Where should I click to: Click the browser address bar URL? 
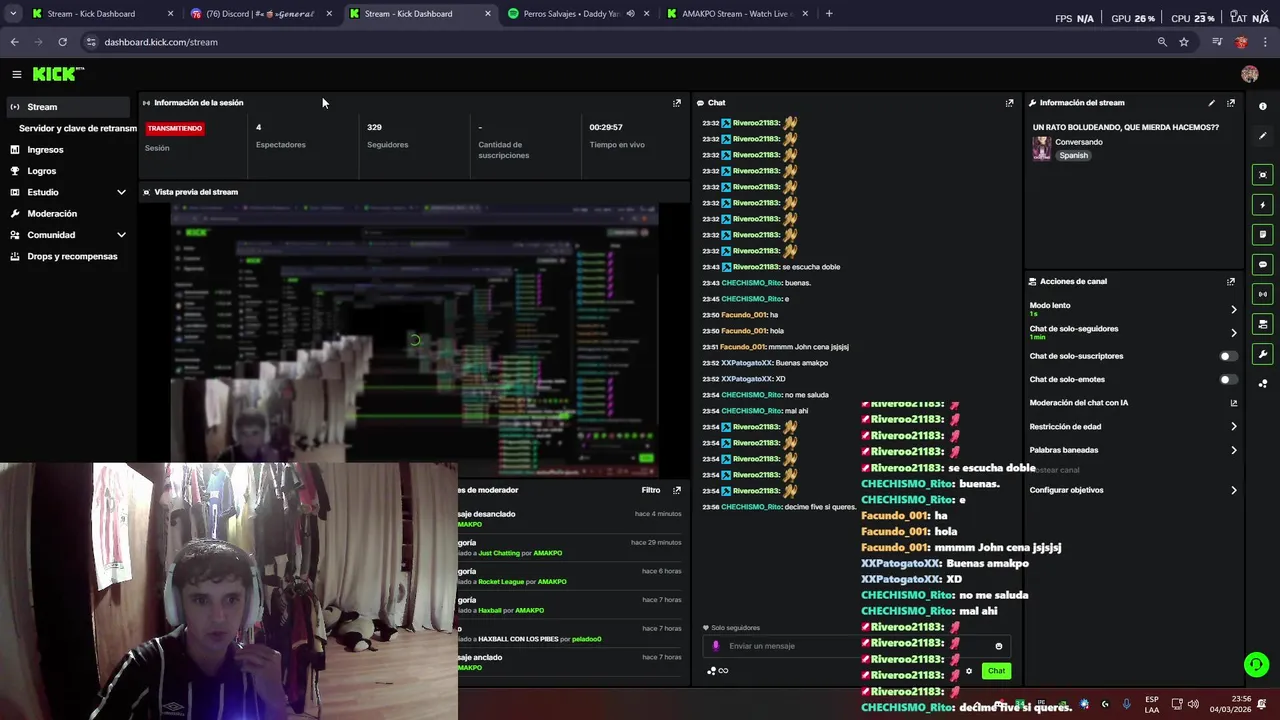pos(161,42)
